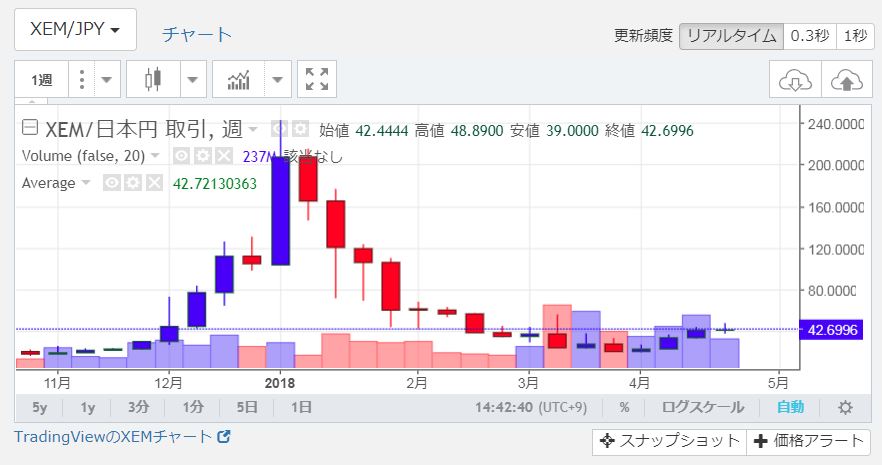Open the TradingViewのXEMチャート link
Screen dimensions: 882x465
[113, 437]
